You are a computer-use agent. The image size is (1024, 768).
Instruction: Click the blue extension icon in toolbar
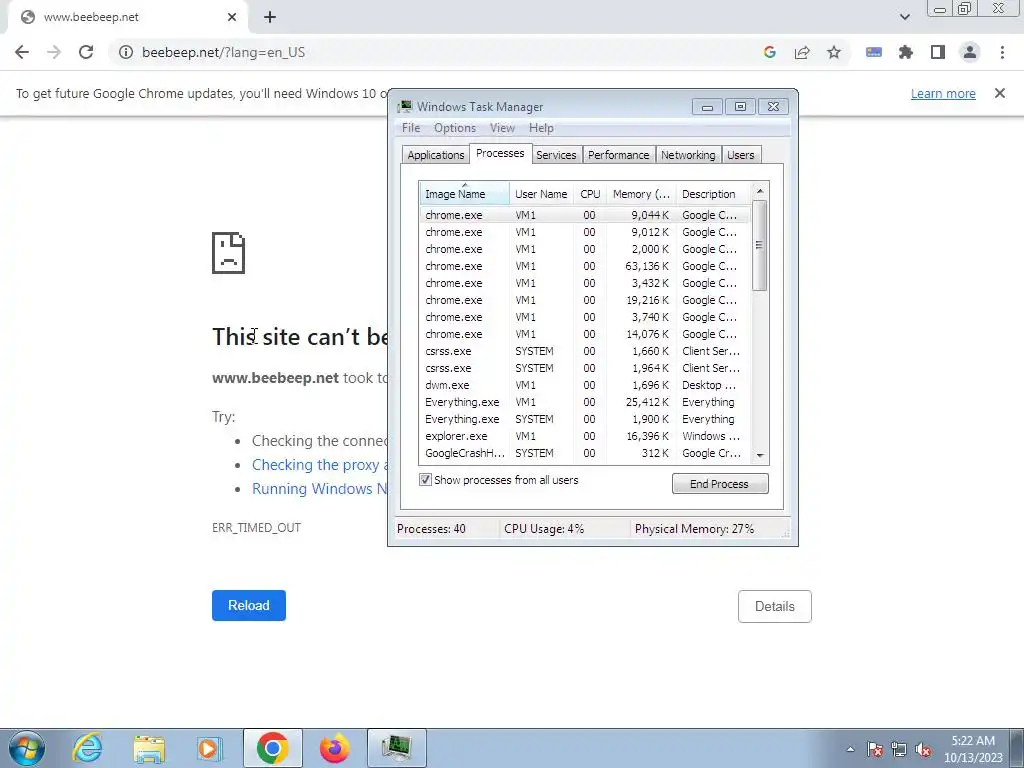[x=874, y=52]
